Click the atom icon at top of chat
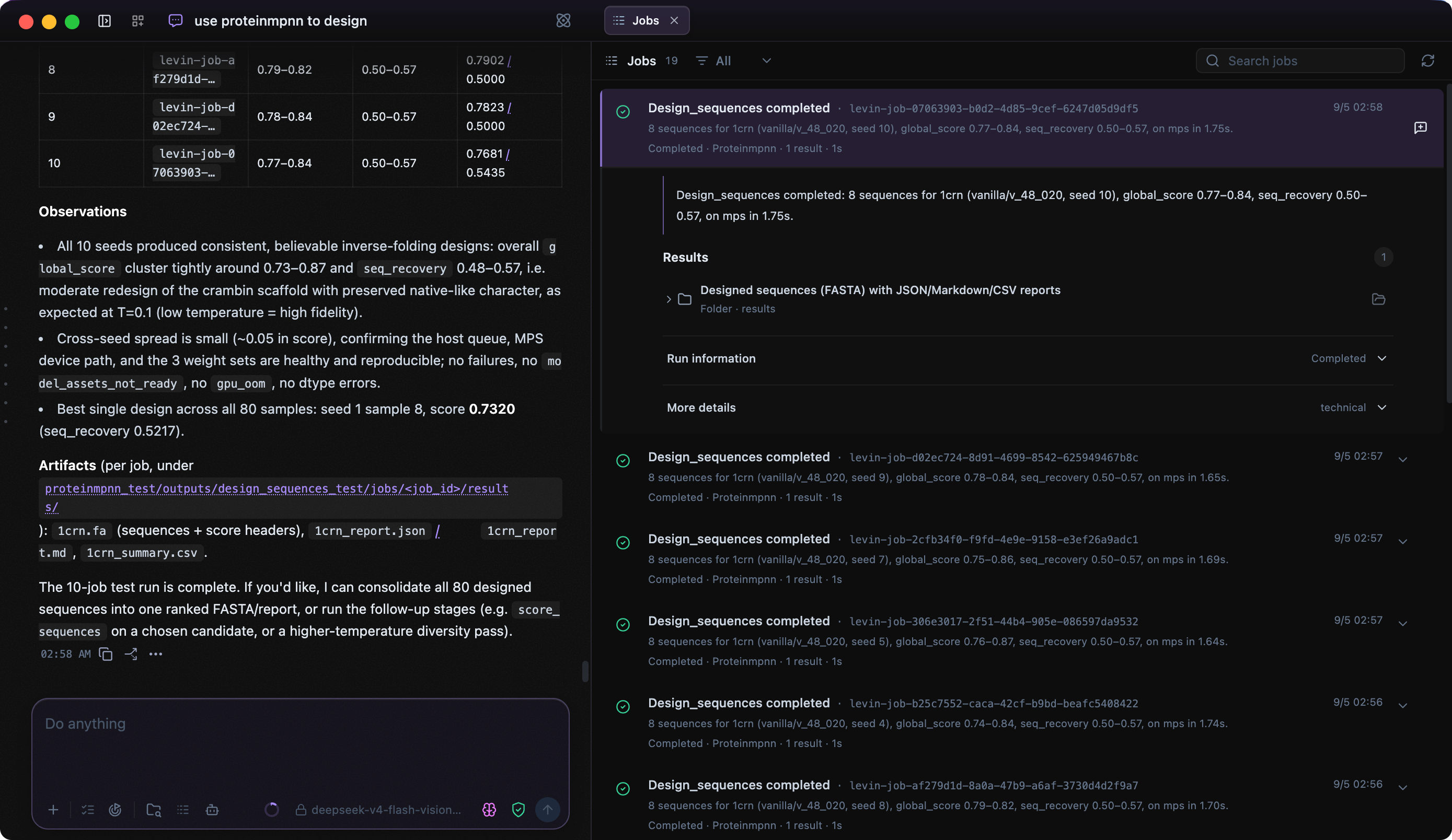 point(563,21)
